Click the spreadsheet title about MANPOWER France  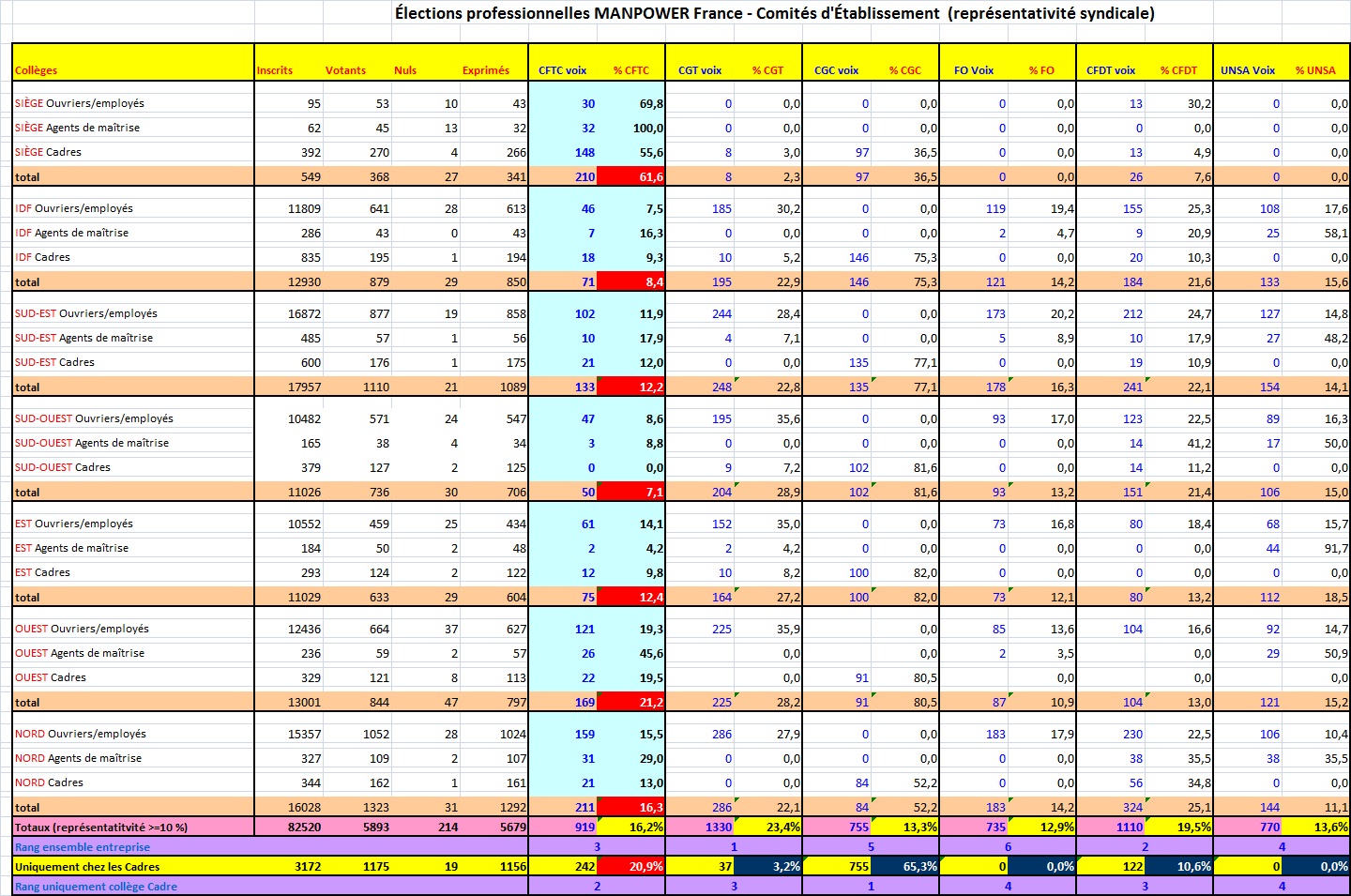(x=775, y=13)
